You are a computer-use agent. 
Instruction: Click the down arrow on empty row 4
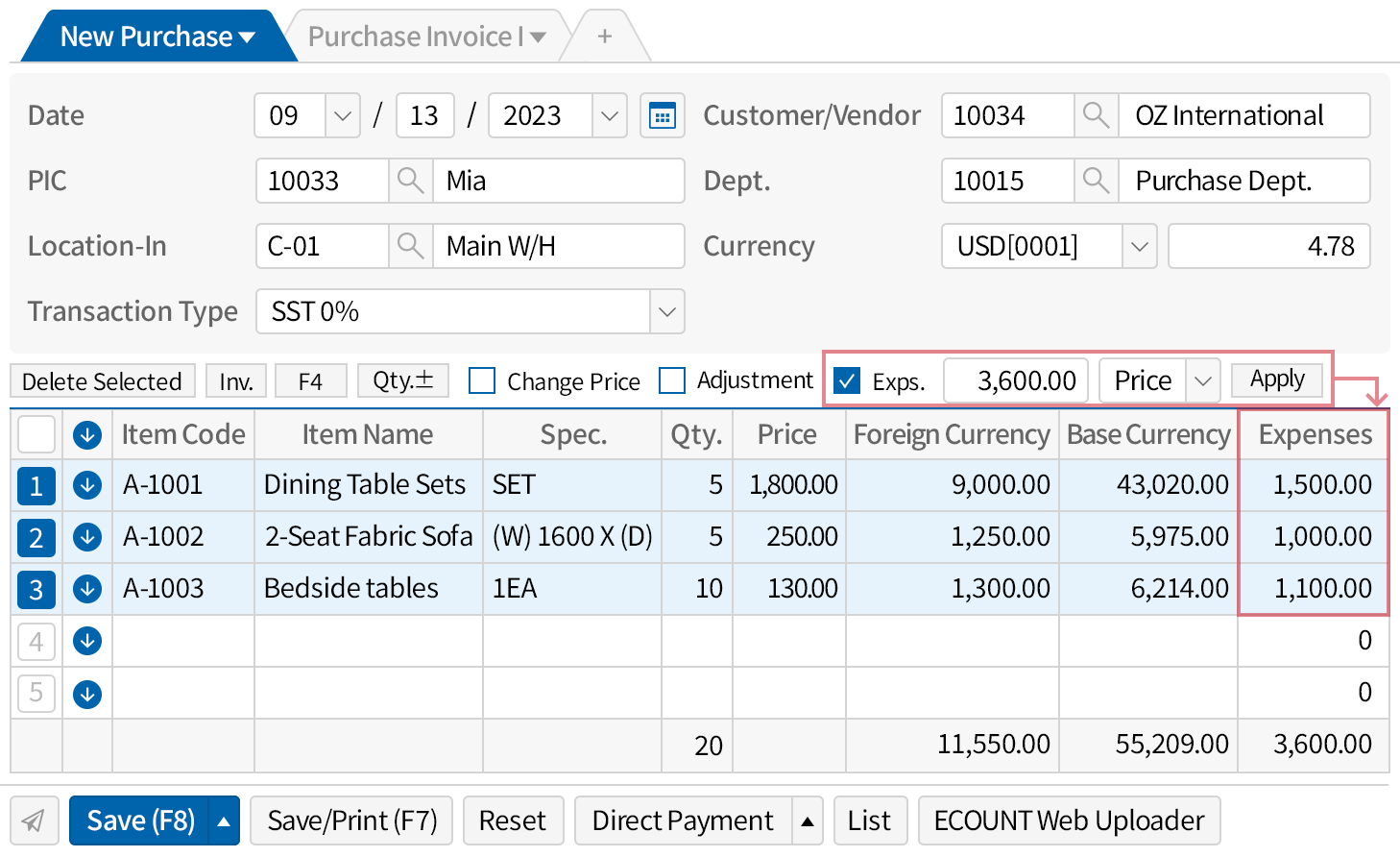(x=86, y=641)
